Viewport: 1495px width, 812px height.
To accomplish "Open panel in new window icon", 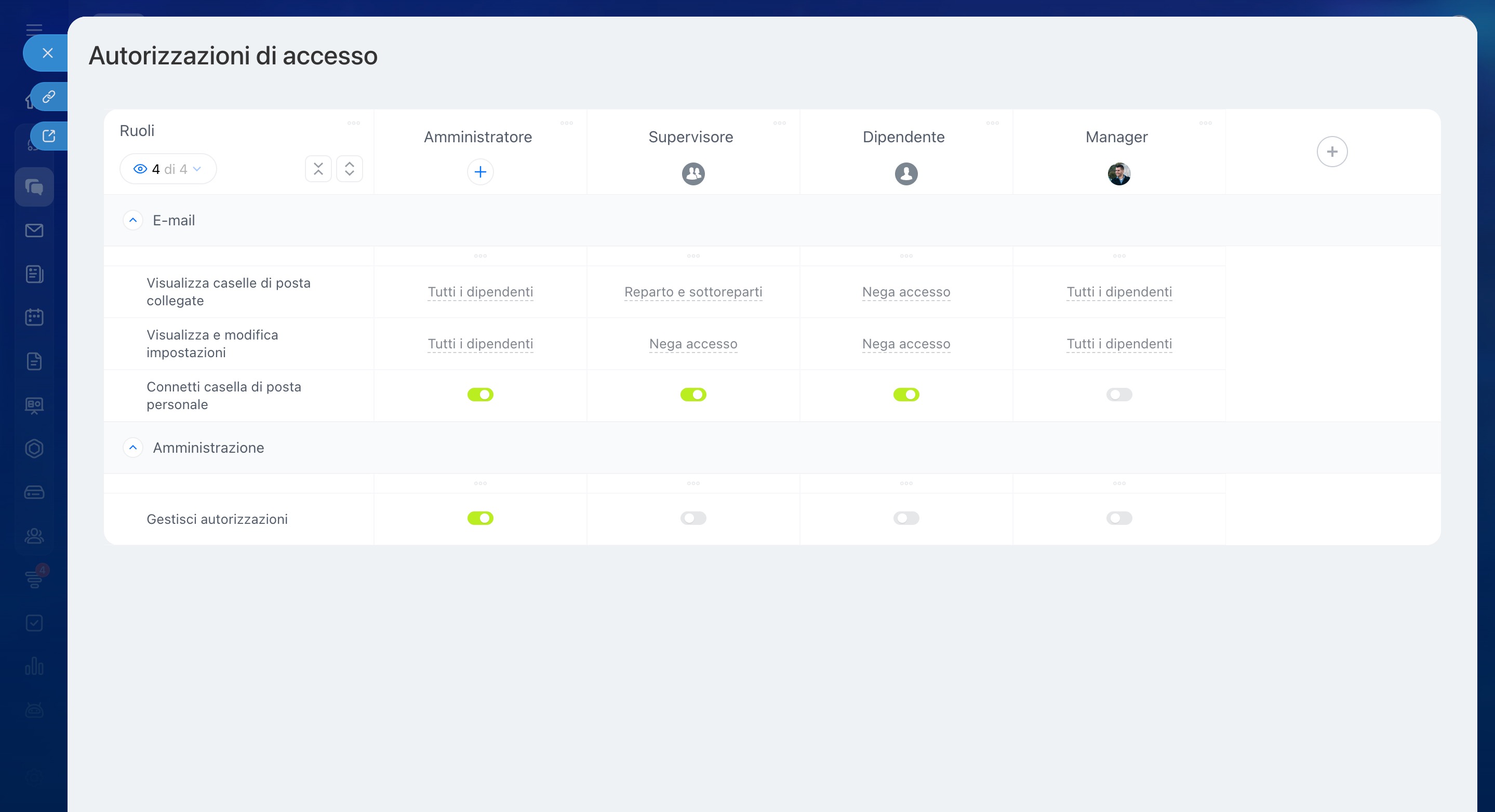I will [x=49, y=136].
